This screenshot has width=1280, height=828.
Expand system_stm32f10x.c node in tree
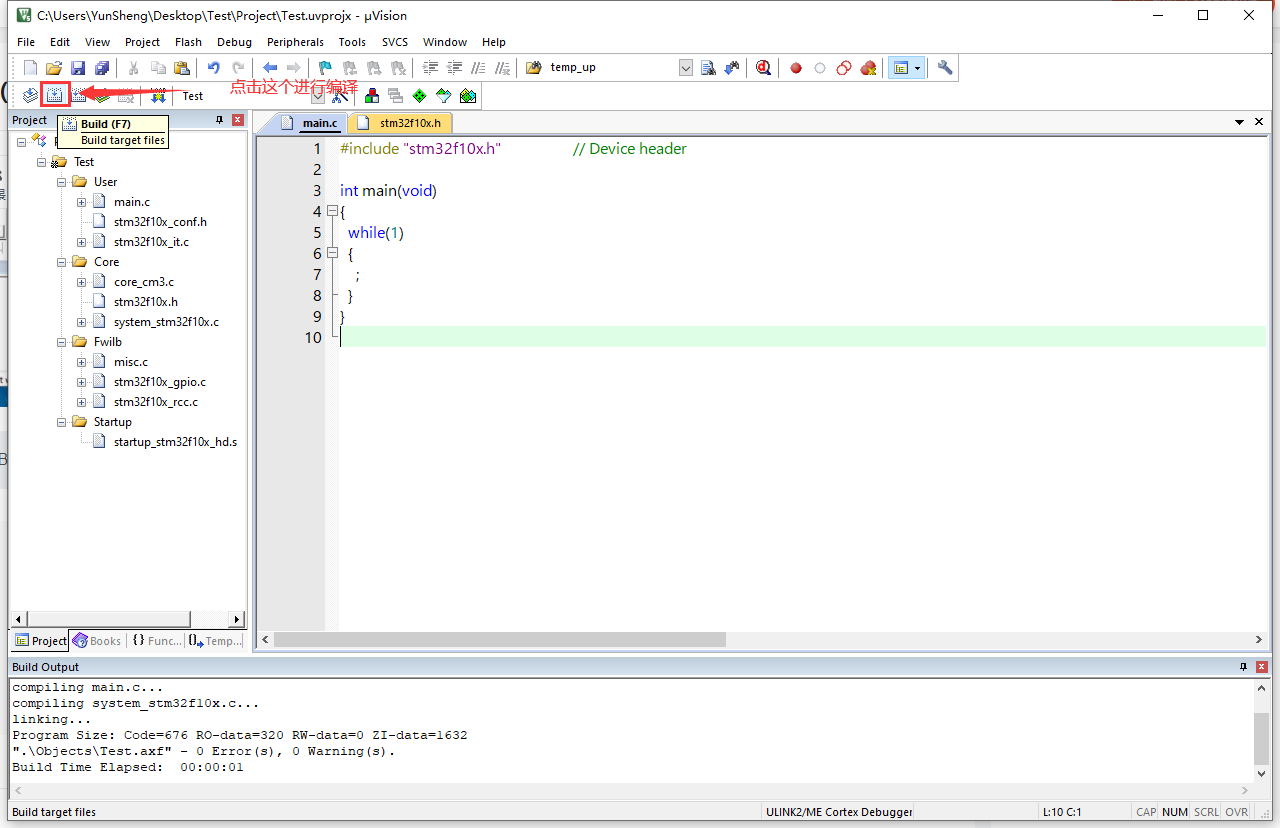(82, 322)
